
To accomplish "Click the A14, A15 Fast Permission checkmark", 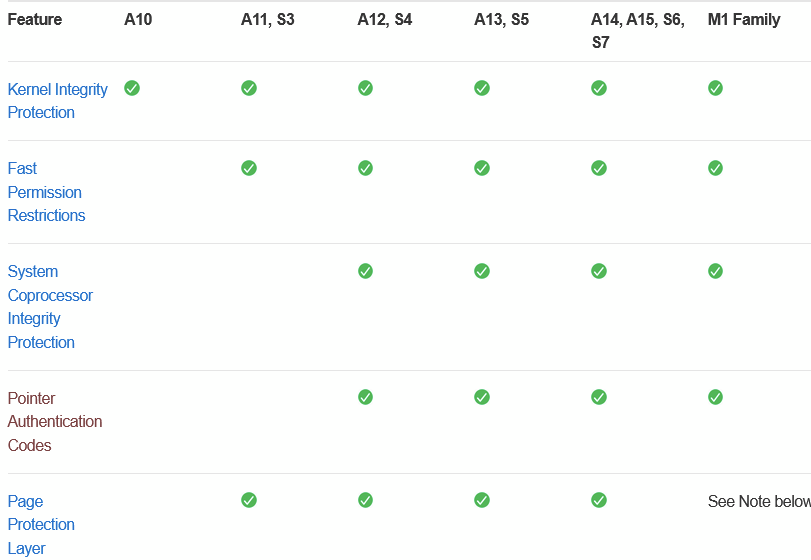I will [x=599, y=168].
